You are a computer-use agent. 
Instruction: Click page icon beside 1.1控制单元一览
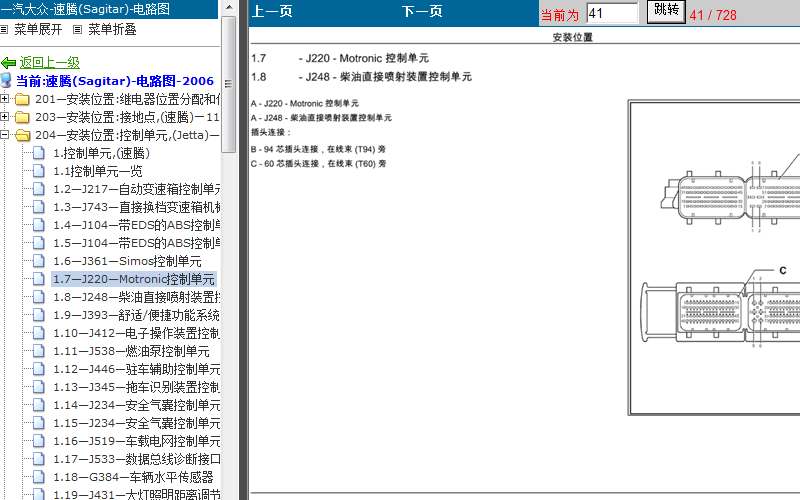click(39, 171)
